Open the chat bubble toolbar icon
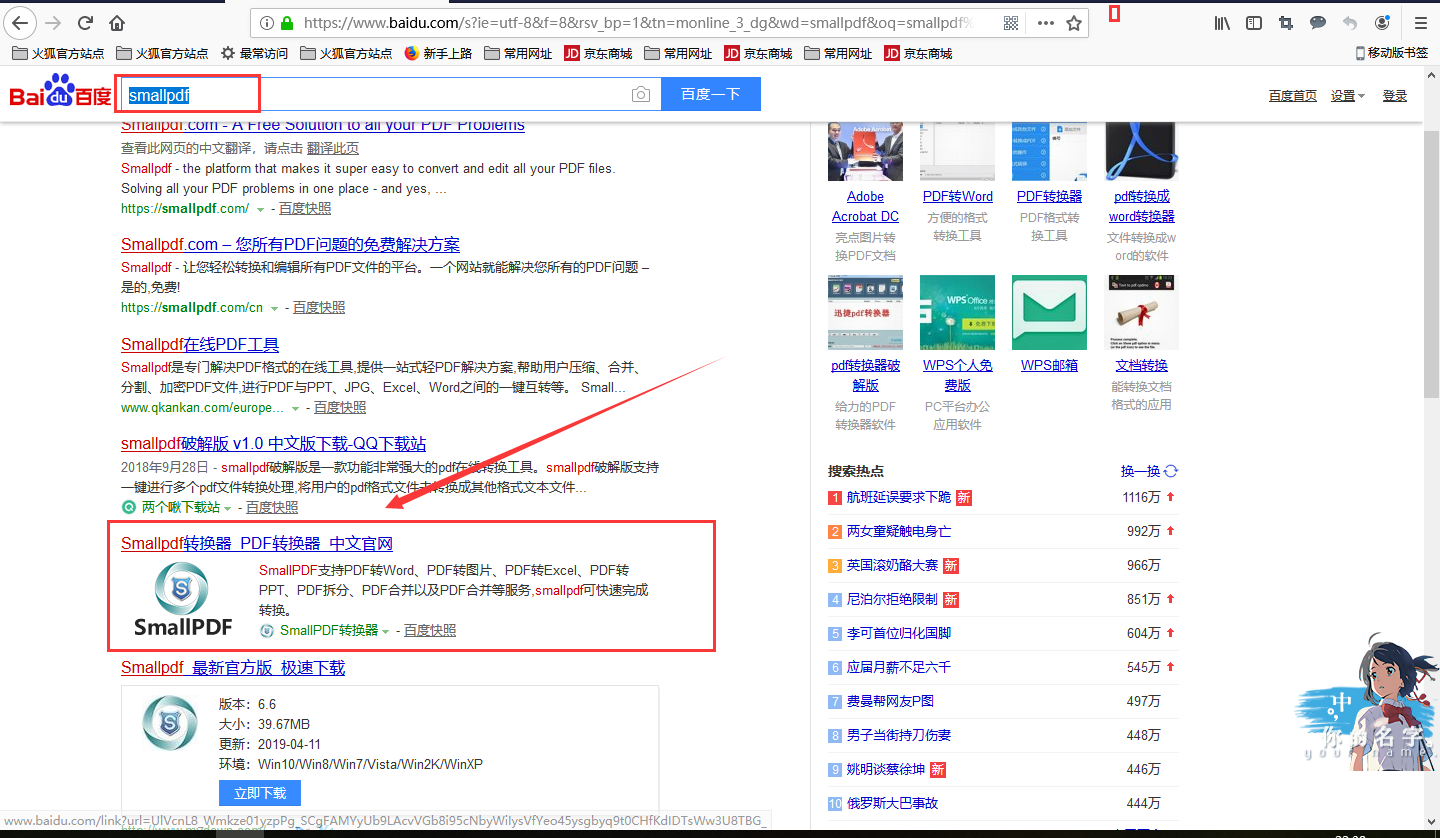The width and height of the screenshot is (1440, 838). coord(1318,22)
